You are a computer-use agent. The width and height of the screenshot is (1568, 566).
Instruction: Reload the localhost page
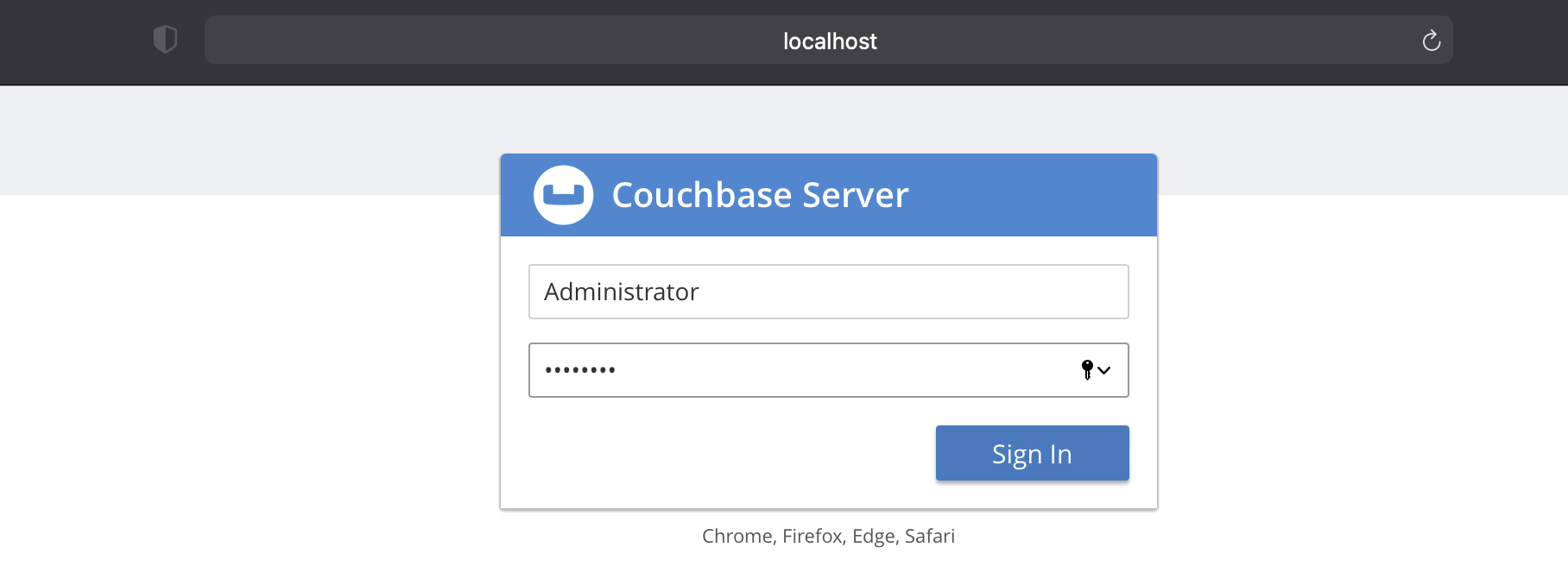point(1431,41)
